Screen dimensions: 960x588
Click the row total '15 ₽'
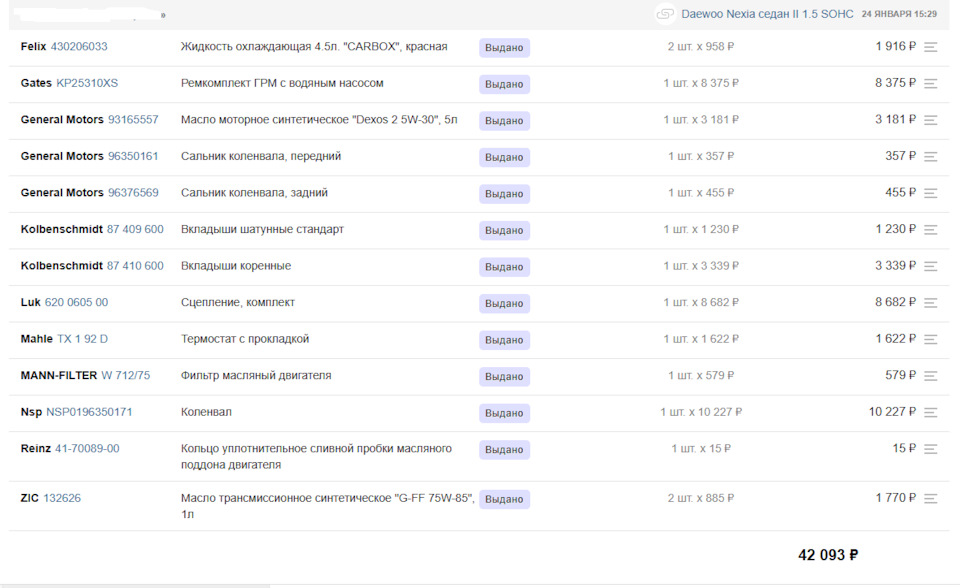pyautogui.click(x=904, y=448)
